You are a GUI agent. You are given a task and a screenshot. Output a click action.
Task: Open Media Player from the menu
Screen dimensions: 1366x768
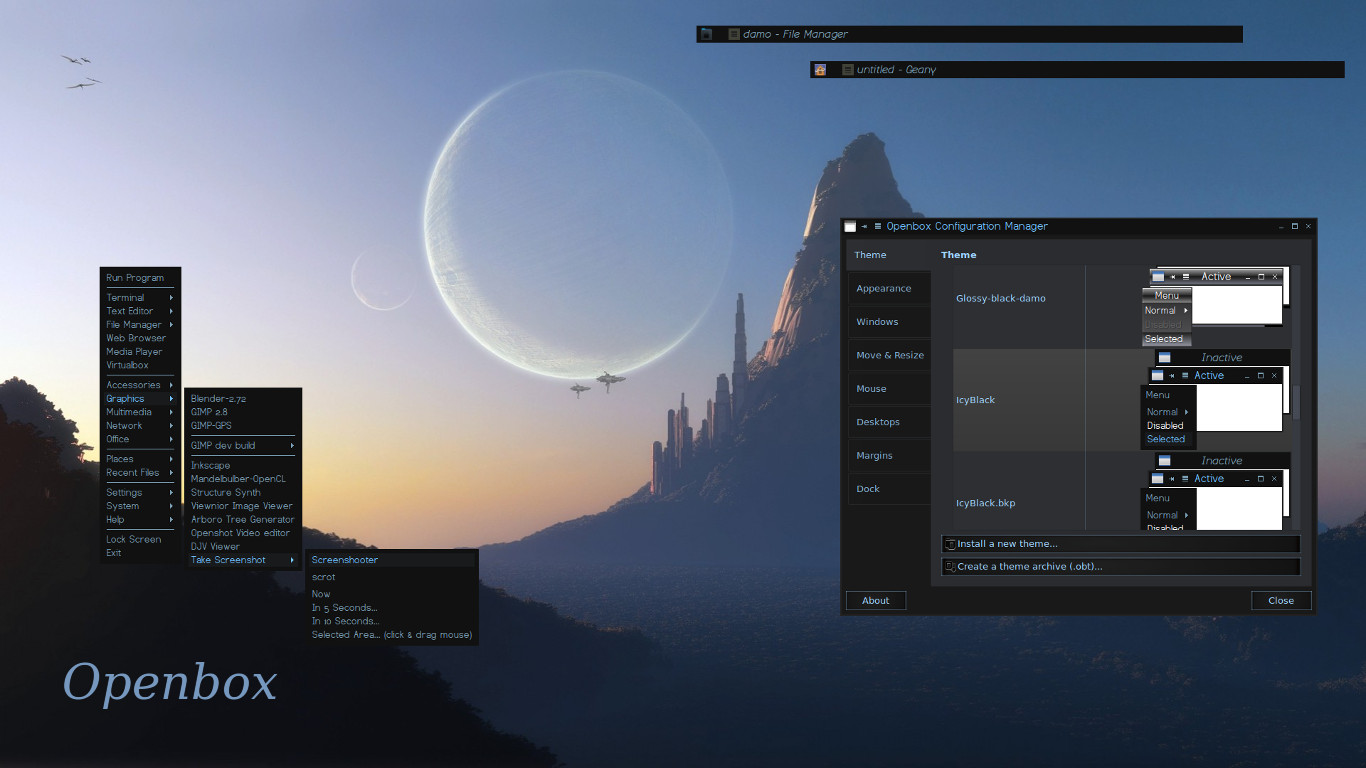pos(140,352)
